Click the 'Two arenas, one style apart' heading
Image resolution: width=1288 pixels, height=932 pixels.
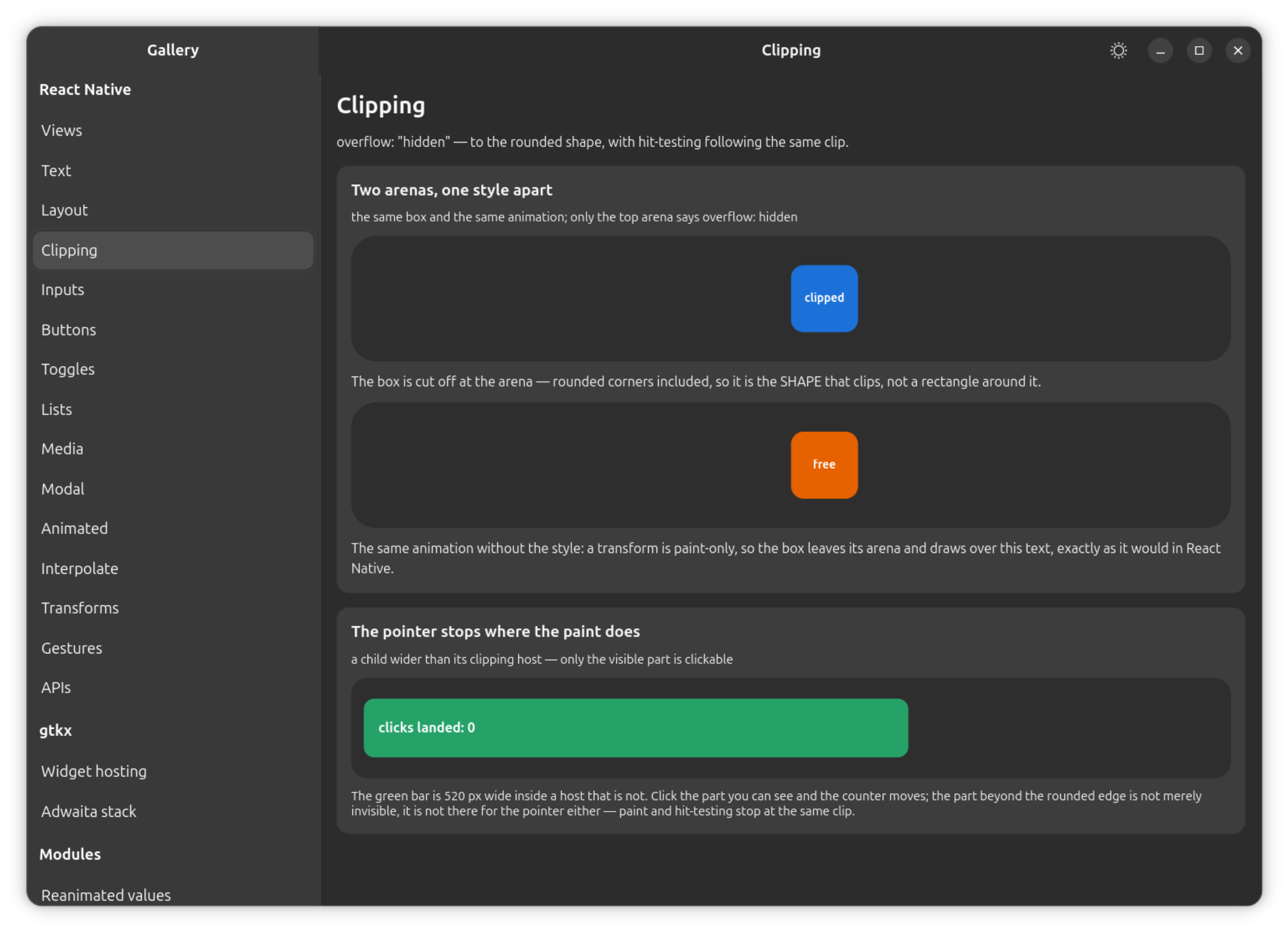[451, 190]
